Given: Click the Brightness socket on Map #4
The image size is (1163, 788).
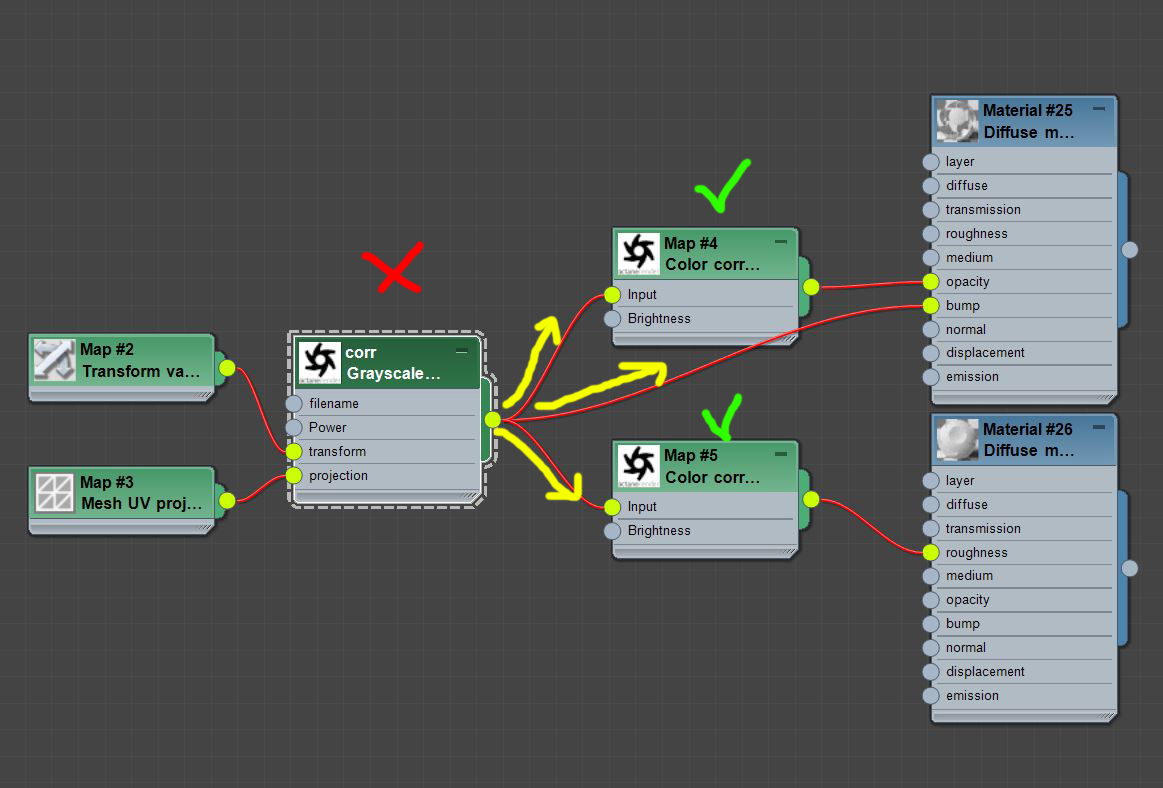Looking at the screenshot, I should tap(612, 319).
